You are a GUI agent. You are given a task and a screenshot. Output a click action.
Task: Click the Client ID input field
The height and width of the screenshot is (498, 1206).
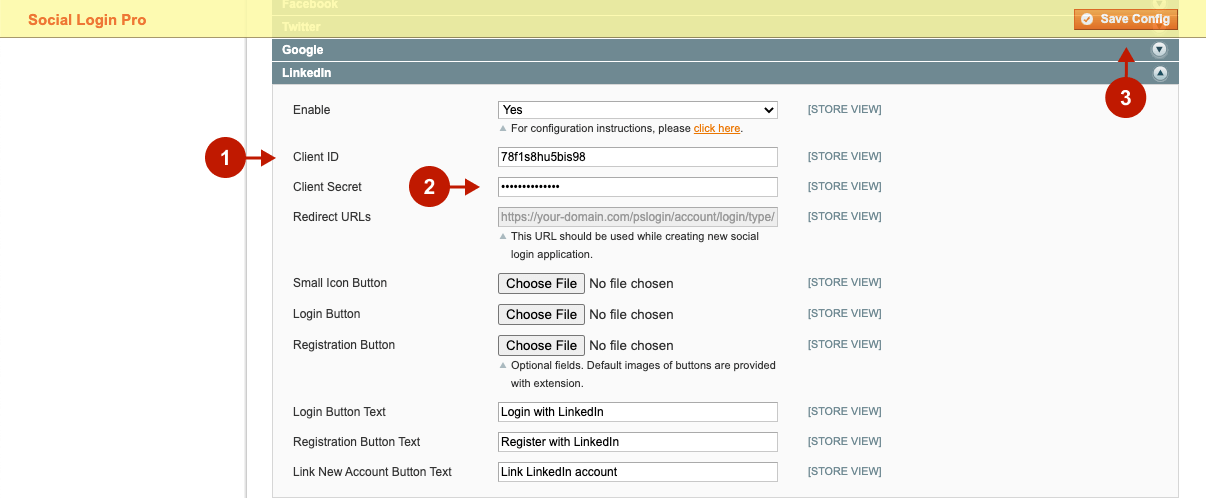pos(637,157)
